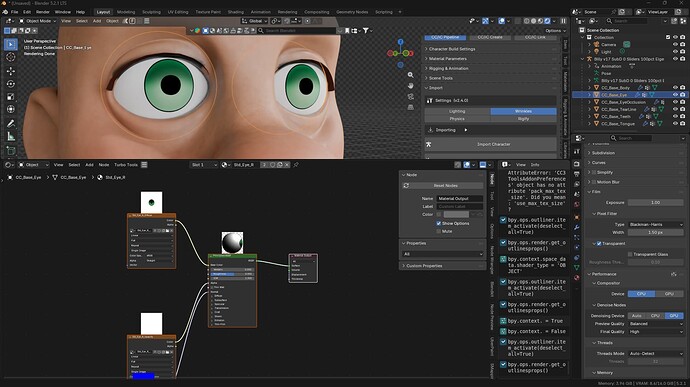Switch to the Shading workspace tab

235,12
